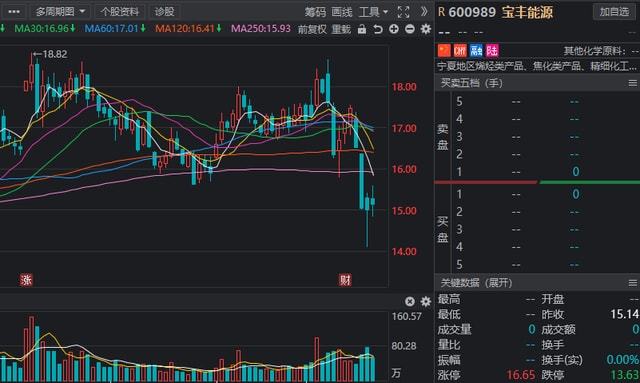Viewport: 640px width, 383px height.
Task: Expand more toolbar options with double chevron
Action: point(424,11)
